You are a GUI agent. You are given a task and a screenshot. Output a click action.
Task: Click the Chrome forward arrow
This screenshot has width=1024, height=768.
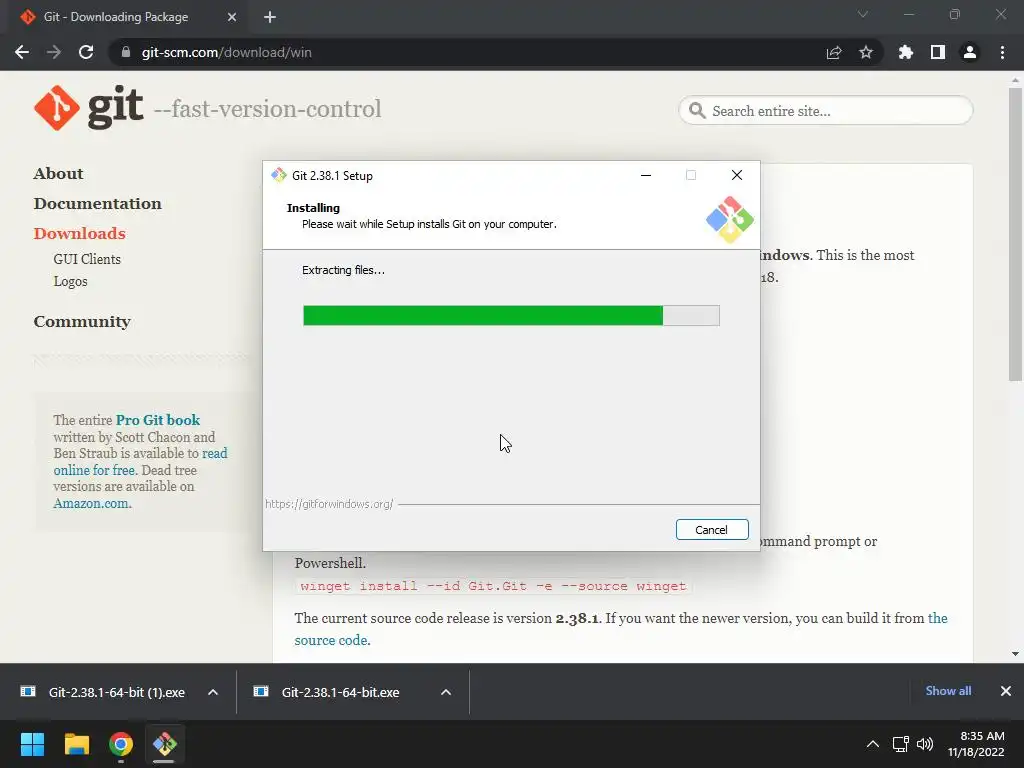coord(54,52)
